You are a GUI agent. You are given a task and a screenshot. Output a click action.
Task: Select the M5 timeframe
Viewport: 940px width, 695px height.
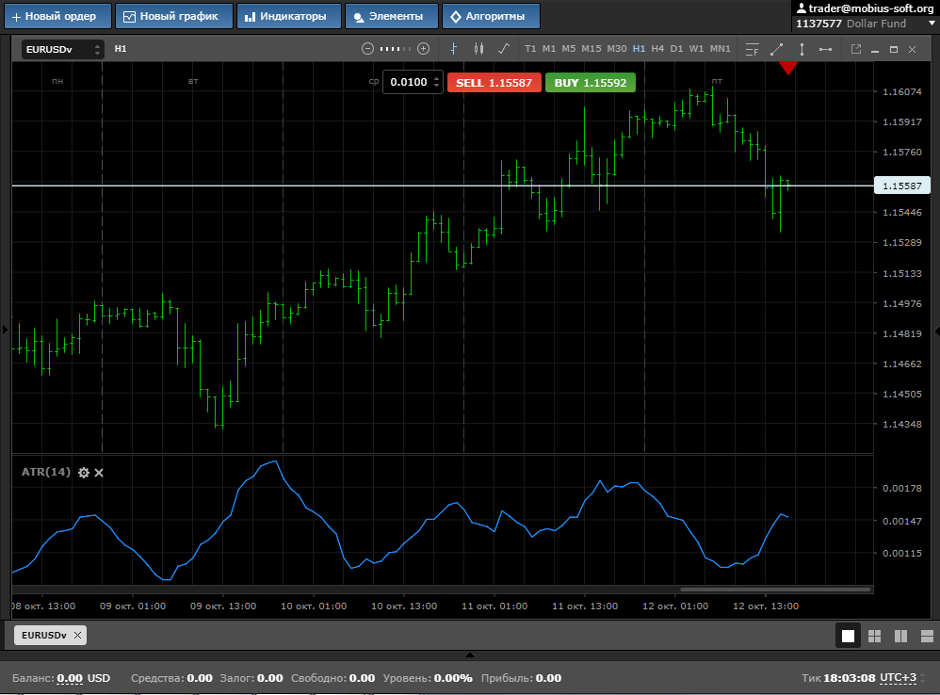pyautogui.click(x=568, y=49)
